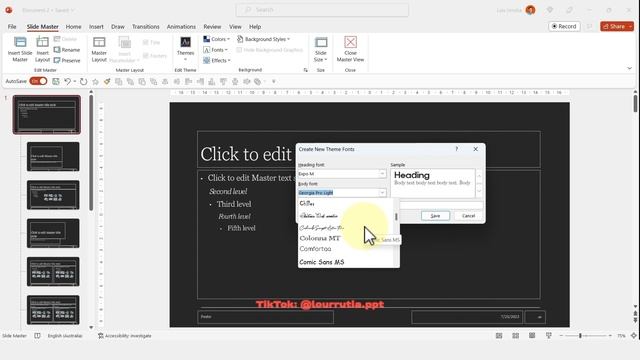The height and width of the screenshot is (360, 640).
Task: Open the Transitions tab
Action: pos(146,27)
